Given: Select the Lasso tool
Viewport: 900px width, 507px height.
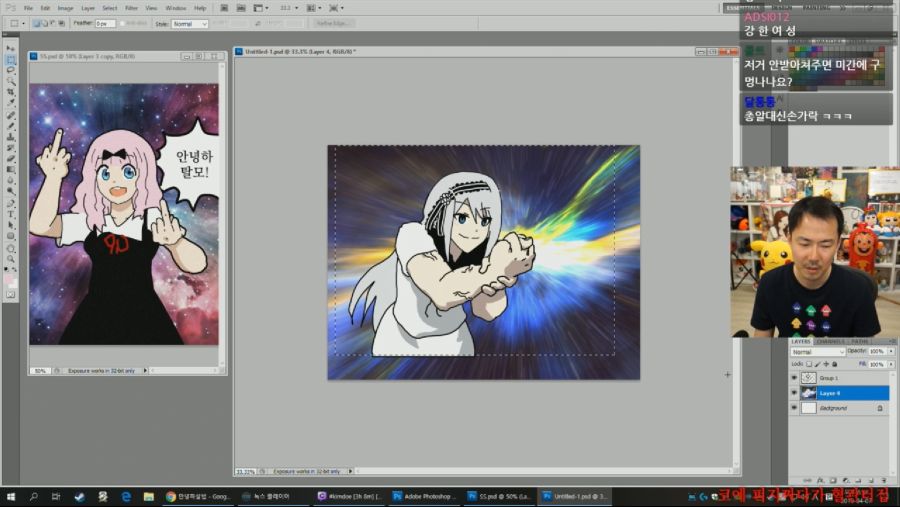Looking at the screenshot, I should tap(11, 70).
